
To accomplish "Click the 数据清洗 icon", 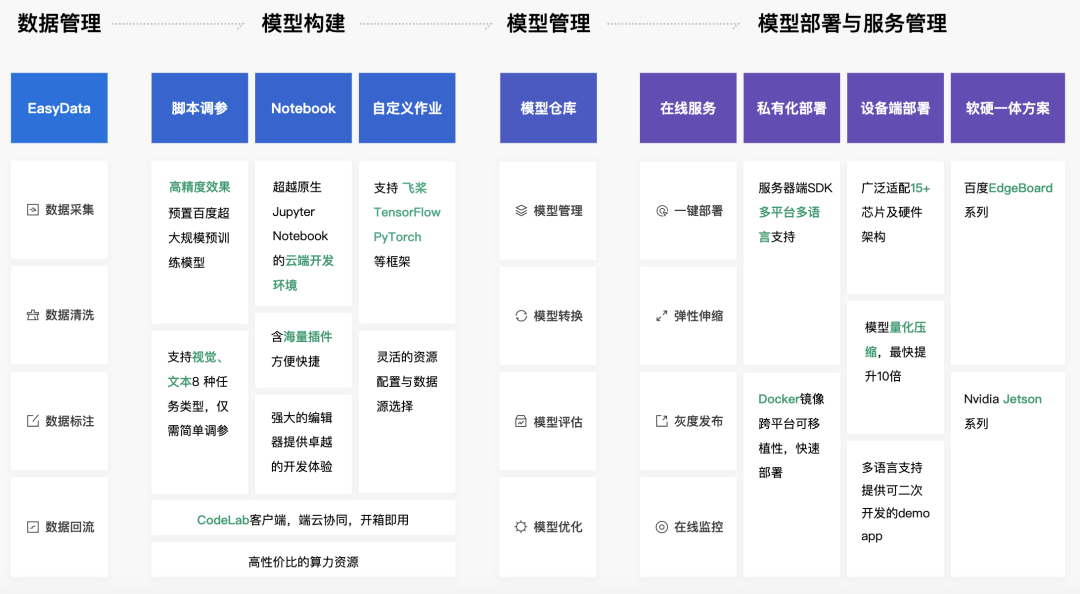I will click(x=32, y=315).
